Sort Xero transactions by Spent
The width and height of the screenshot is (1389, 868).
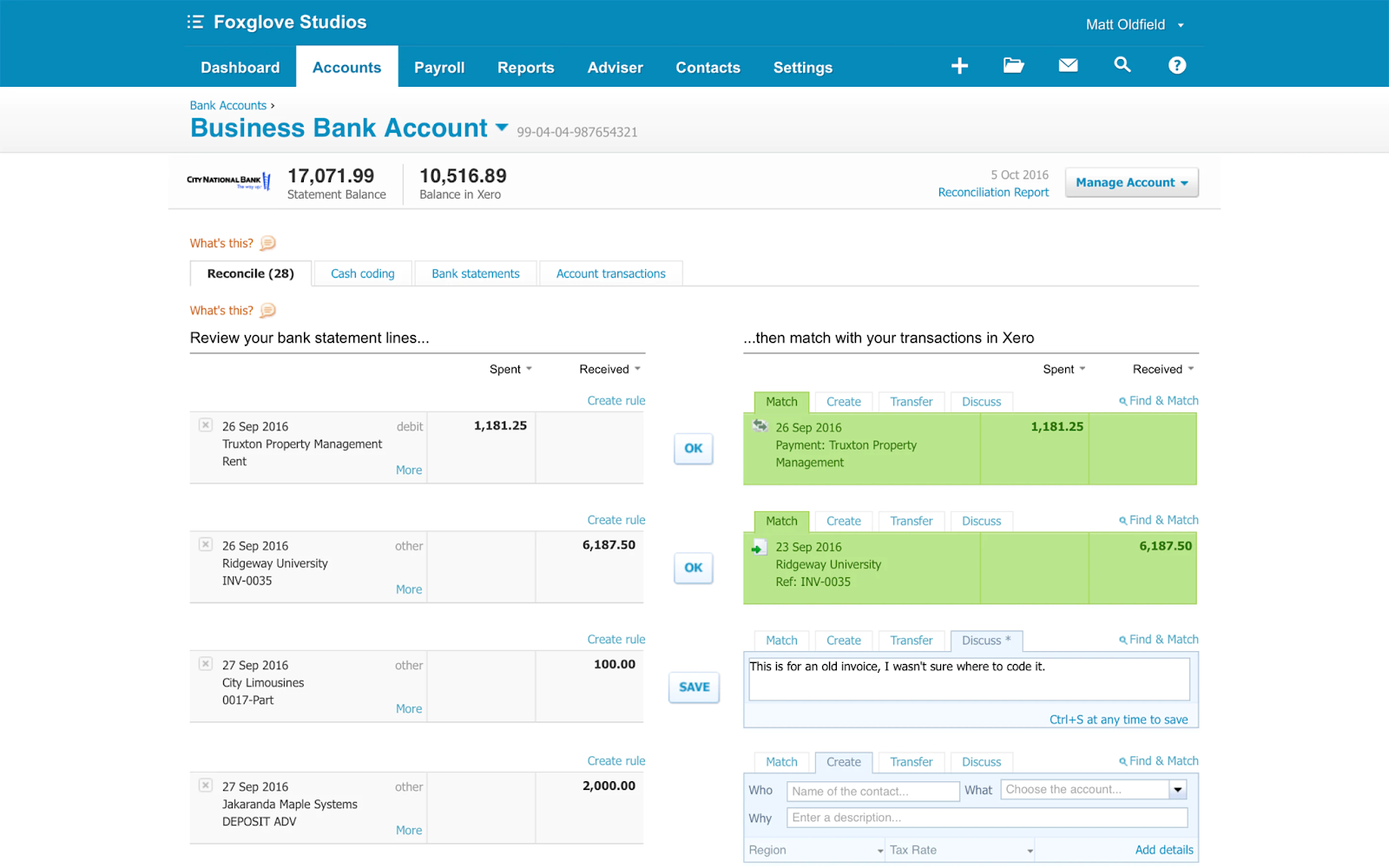(x=1064, y=369)
